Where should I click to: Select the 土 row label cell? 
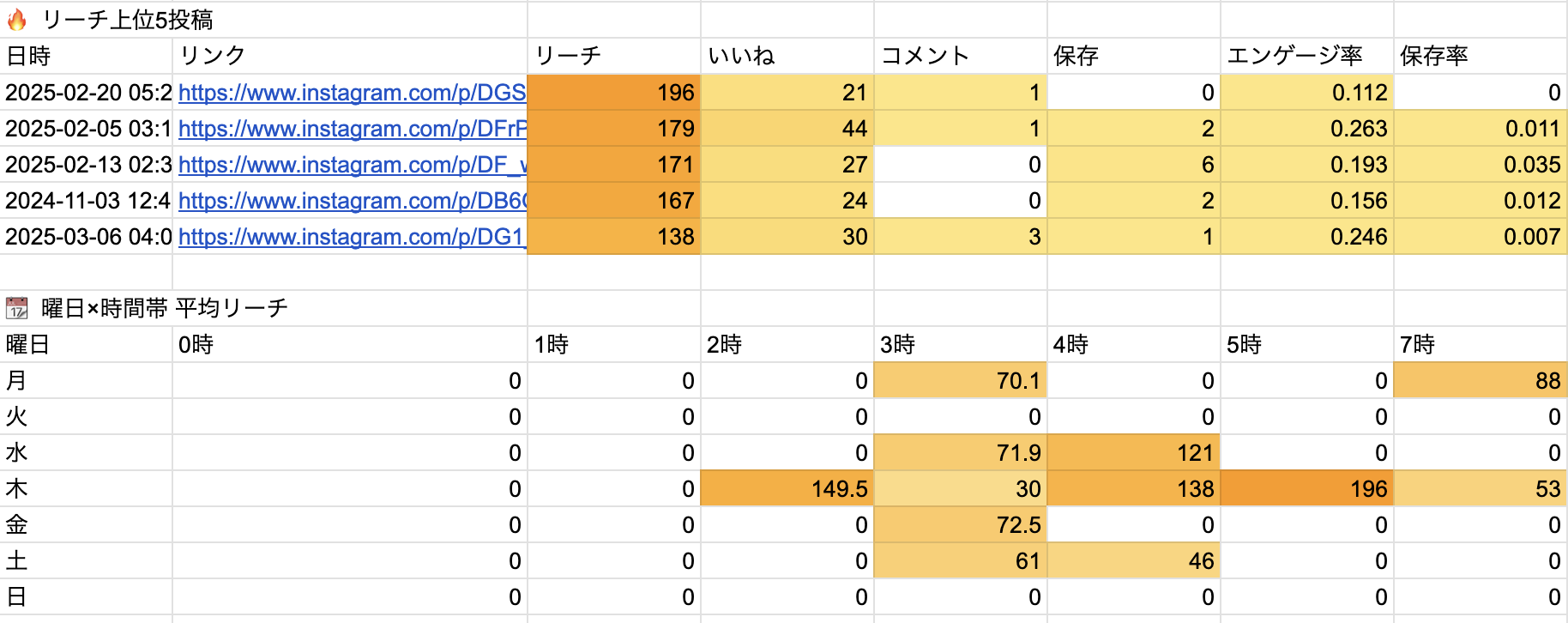86,561
